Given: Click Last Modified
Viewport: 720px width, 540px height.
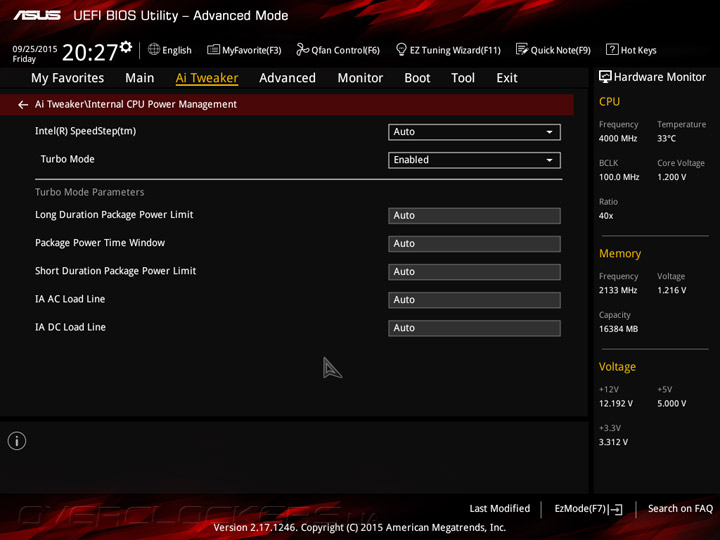Looking at the screenshot, I should [500, 509].
